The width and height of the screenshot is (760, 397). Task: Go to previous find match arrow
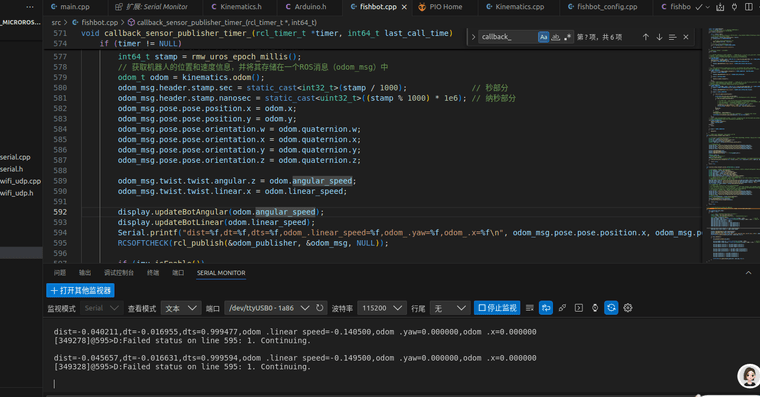tap(646, 37)
